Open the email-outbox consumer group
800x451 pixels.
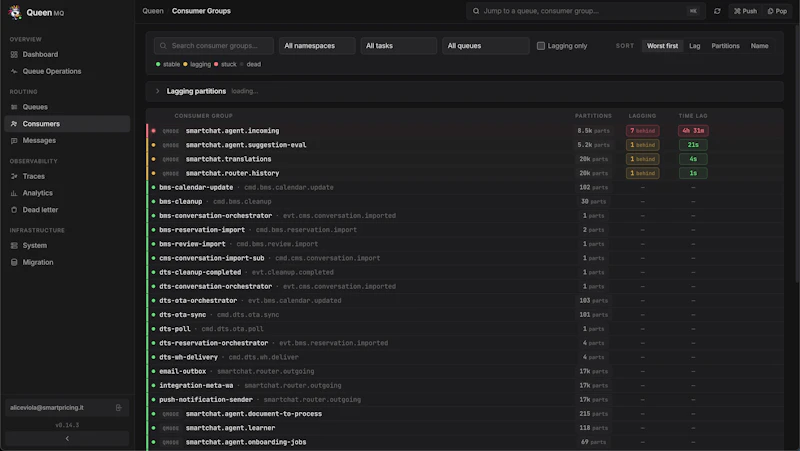(182, 371)
